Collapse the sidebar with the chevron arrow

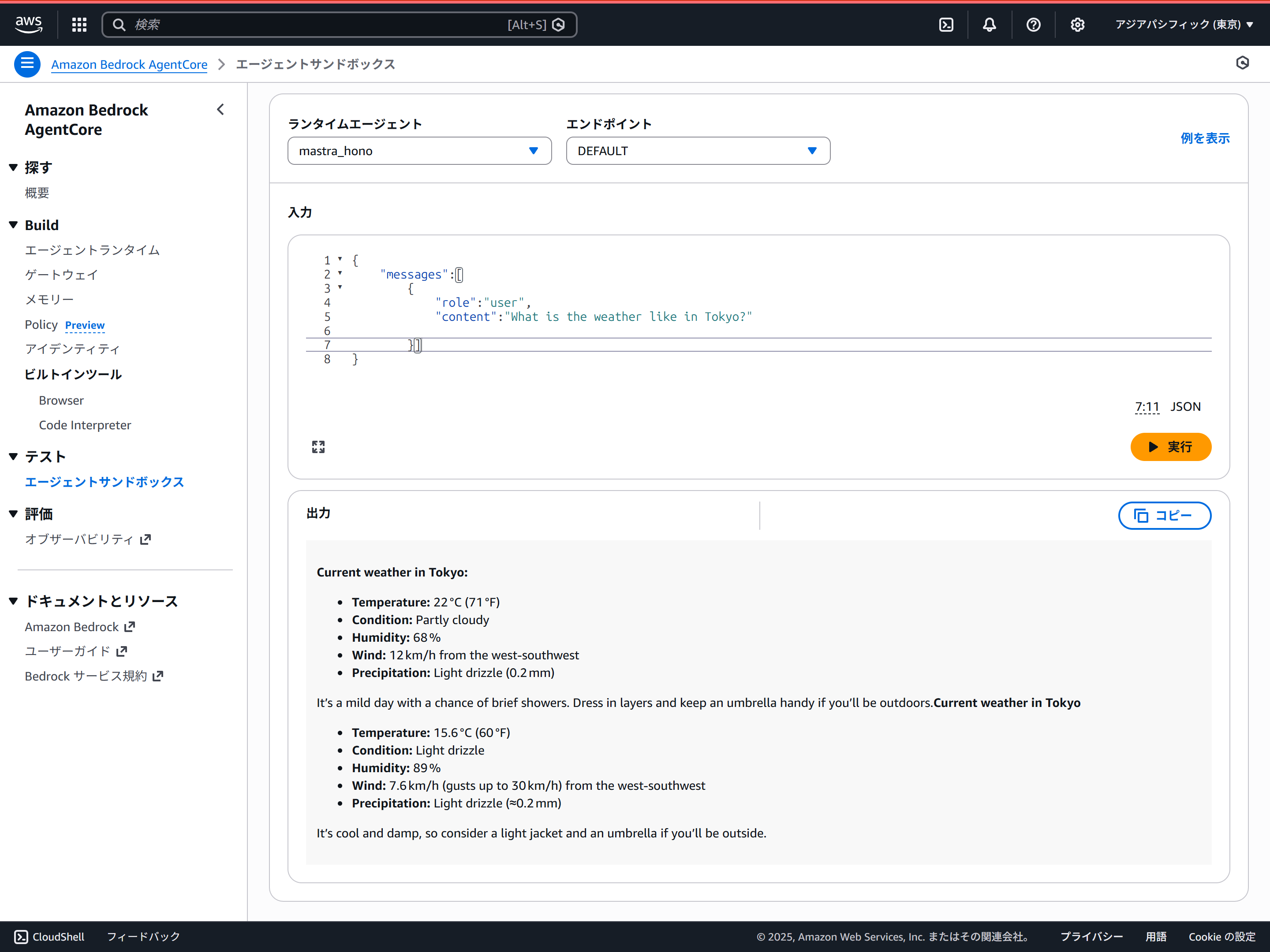point(220,109)
